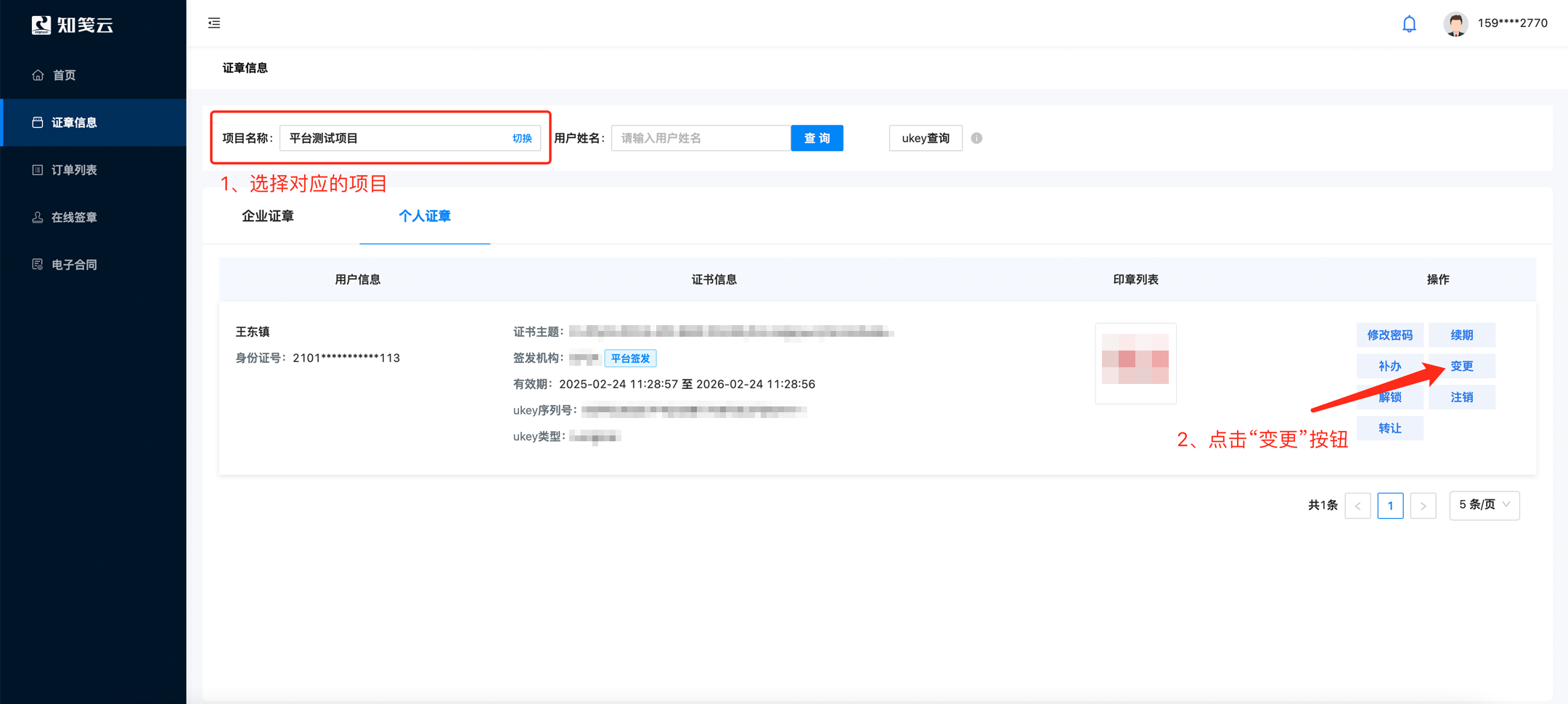Image resolution: width=1568 pixels, height=704 pixels.
Task: Click the 注销 button
Action: point(1461,397)
